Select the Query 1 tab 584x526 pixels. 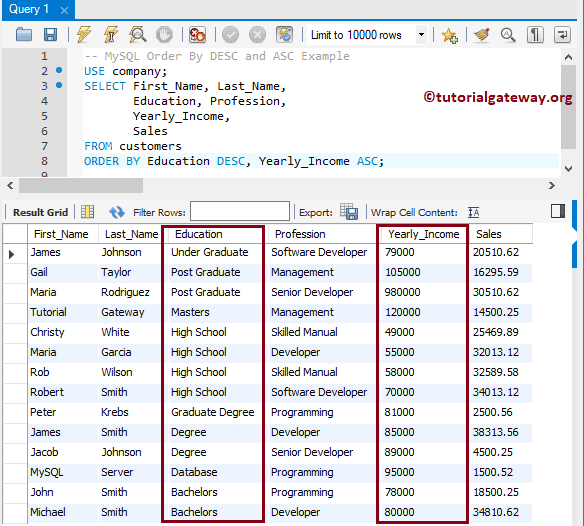click(x=29, y=9)
